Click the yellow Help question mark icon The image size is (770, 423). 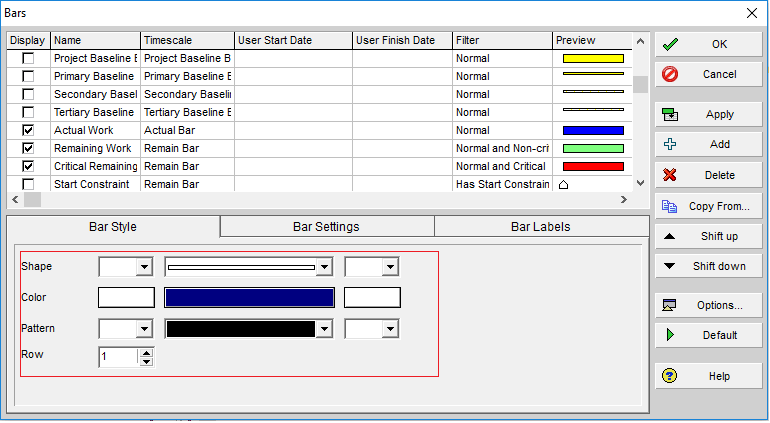point(669,376)
